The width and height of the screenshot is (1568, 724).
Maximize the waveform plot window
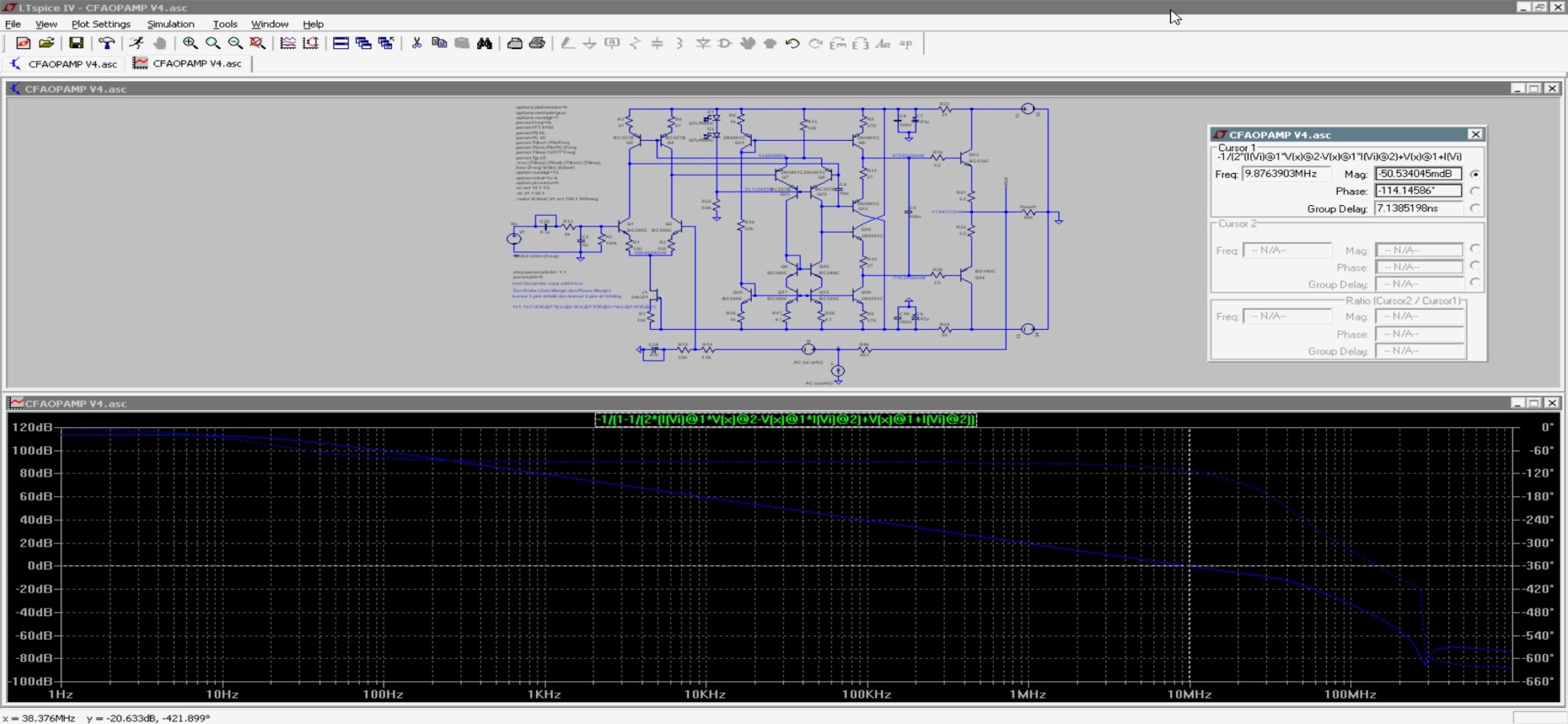[x=1534, y=403]
